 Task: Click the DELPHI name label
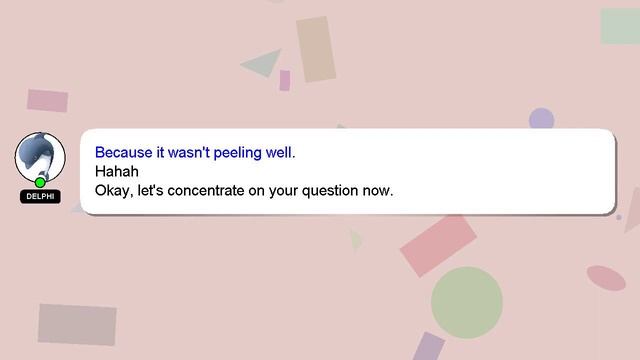pos(40,196)
